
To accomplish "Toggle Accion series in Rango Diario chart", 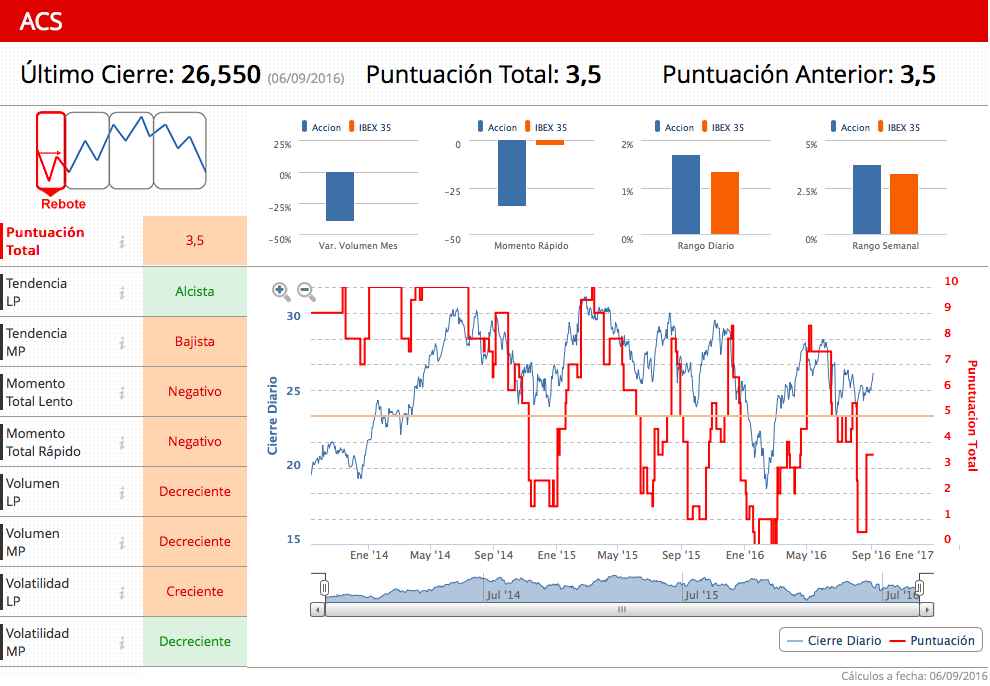I will pyautogui.click(x=674, y=127).
